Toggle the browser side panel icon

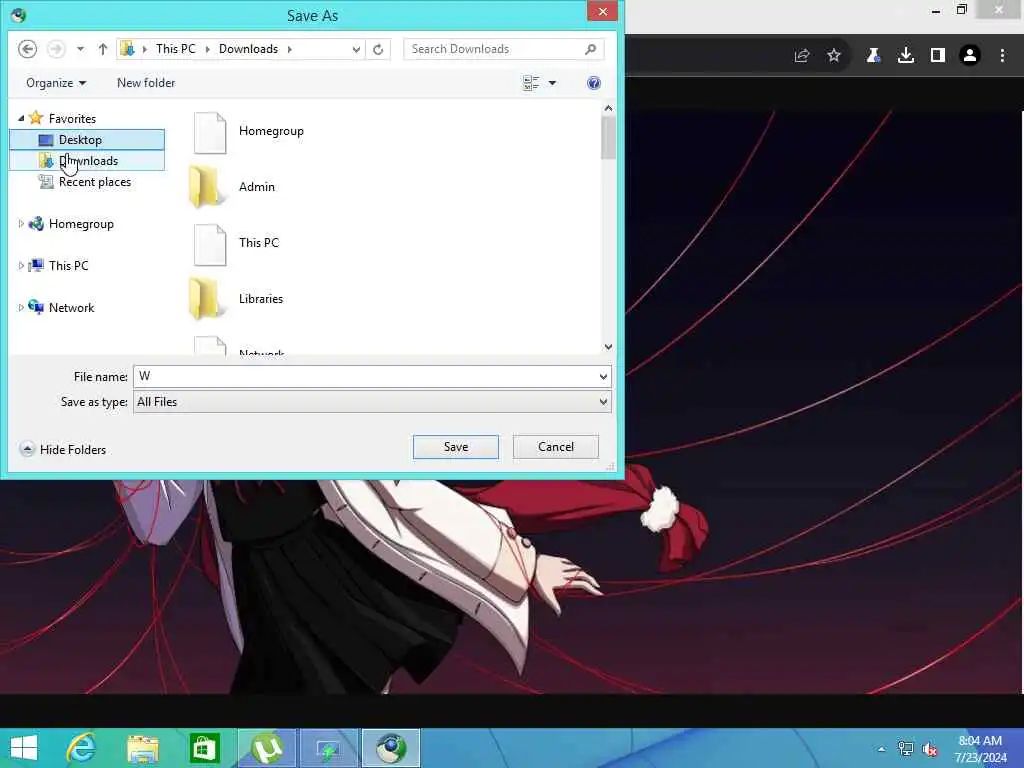click(x=938, y=56)
